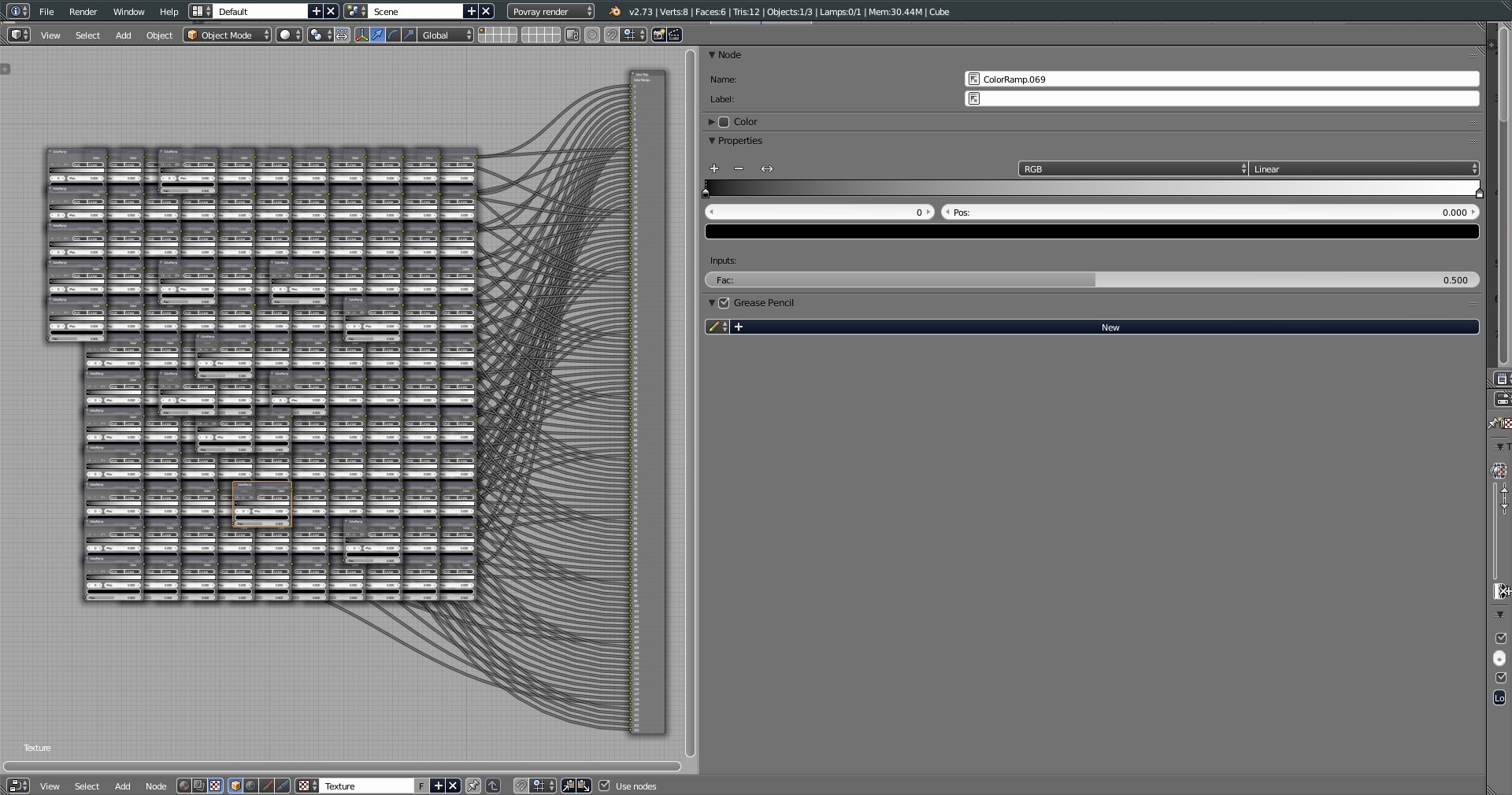Screen dimensions: 1512x795
Task: Select the texture node tree type icon
Action: [215, 786]
